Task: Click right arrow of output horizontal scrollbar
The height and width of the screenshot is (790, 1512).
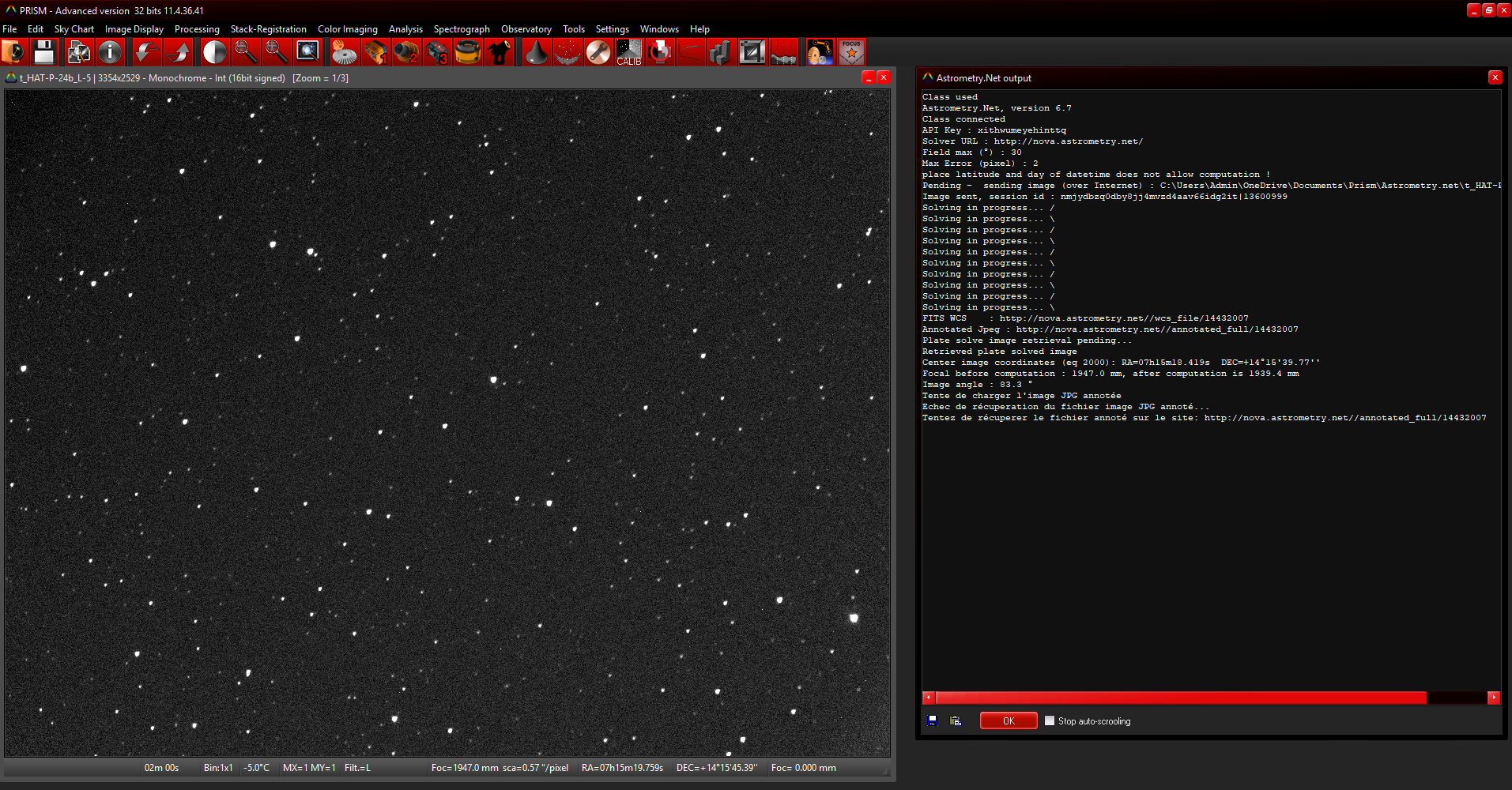Action: click(x=1494, y=698)
